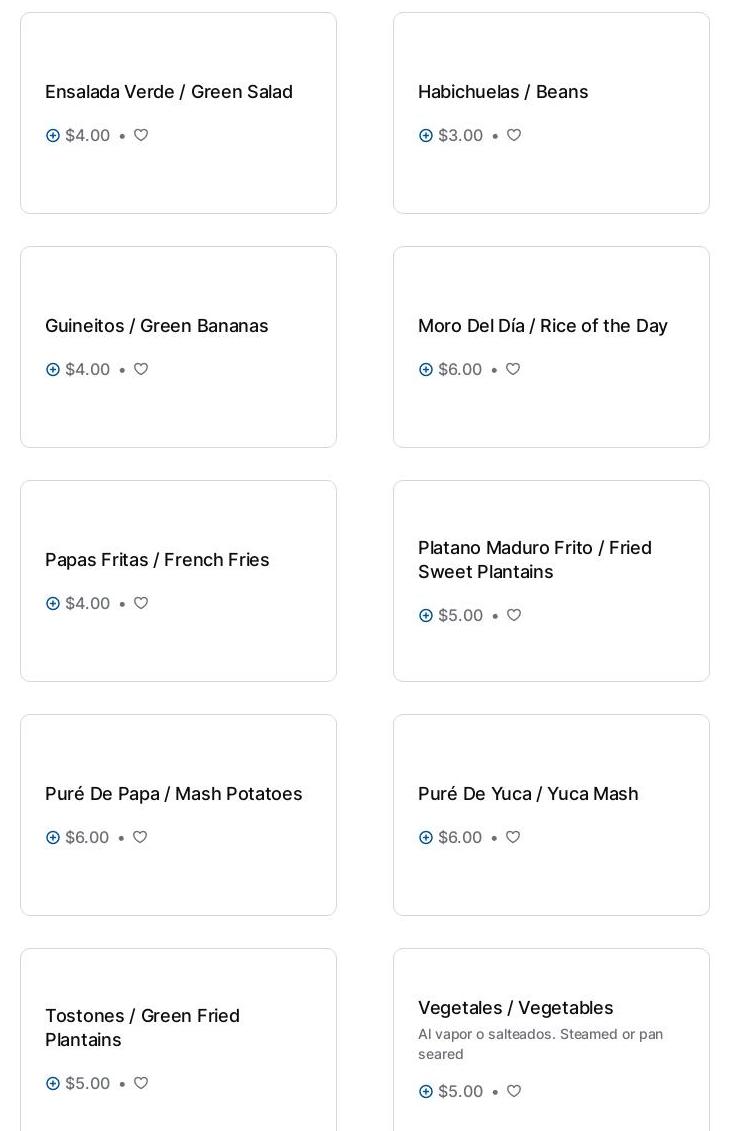750x1131 pixels.
Task: Add Ensalada Verde to order via plus icon
Action: click(x=53, y=136)
